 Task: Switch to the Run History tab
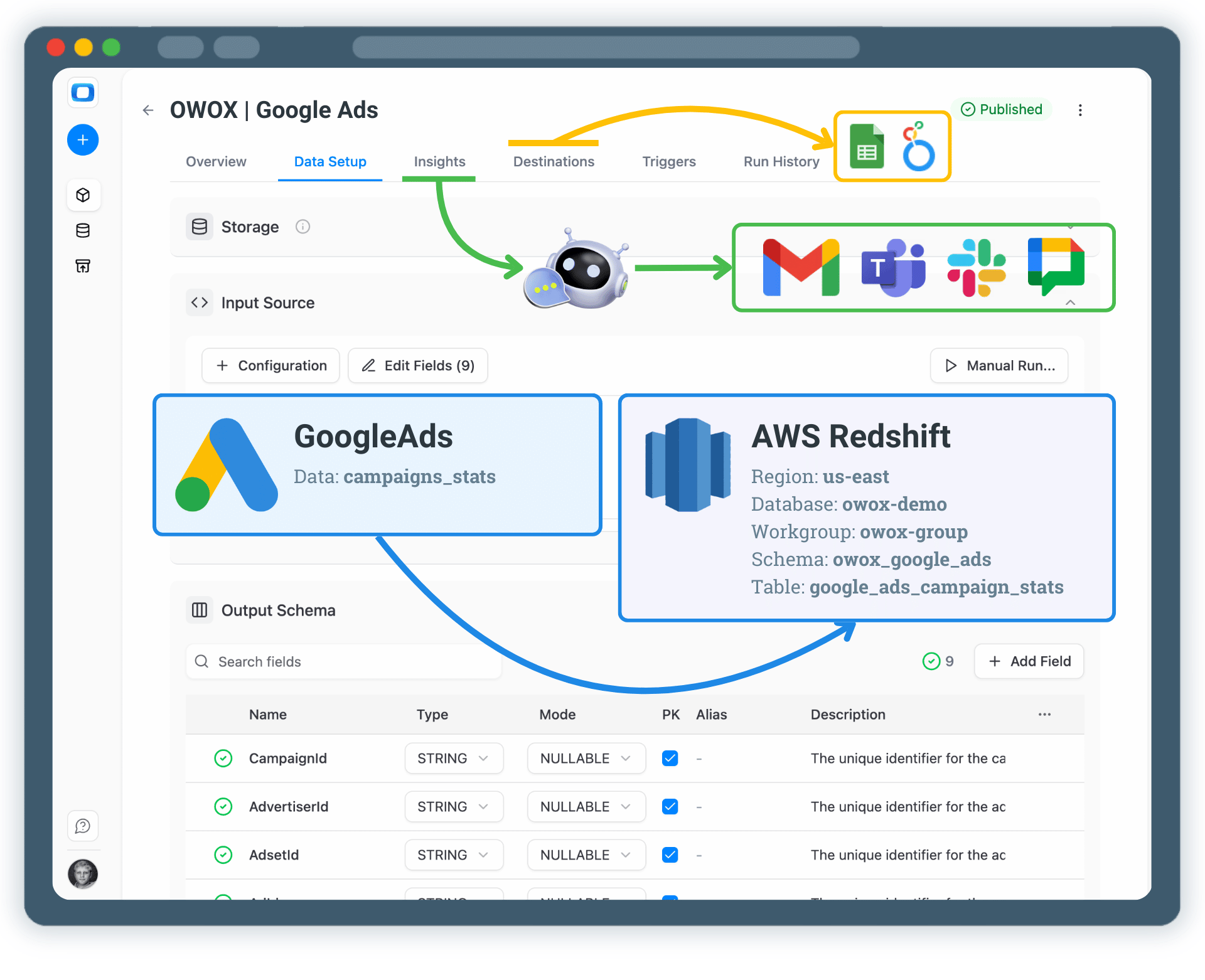781,161
